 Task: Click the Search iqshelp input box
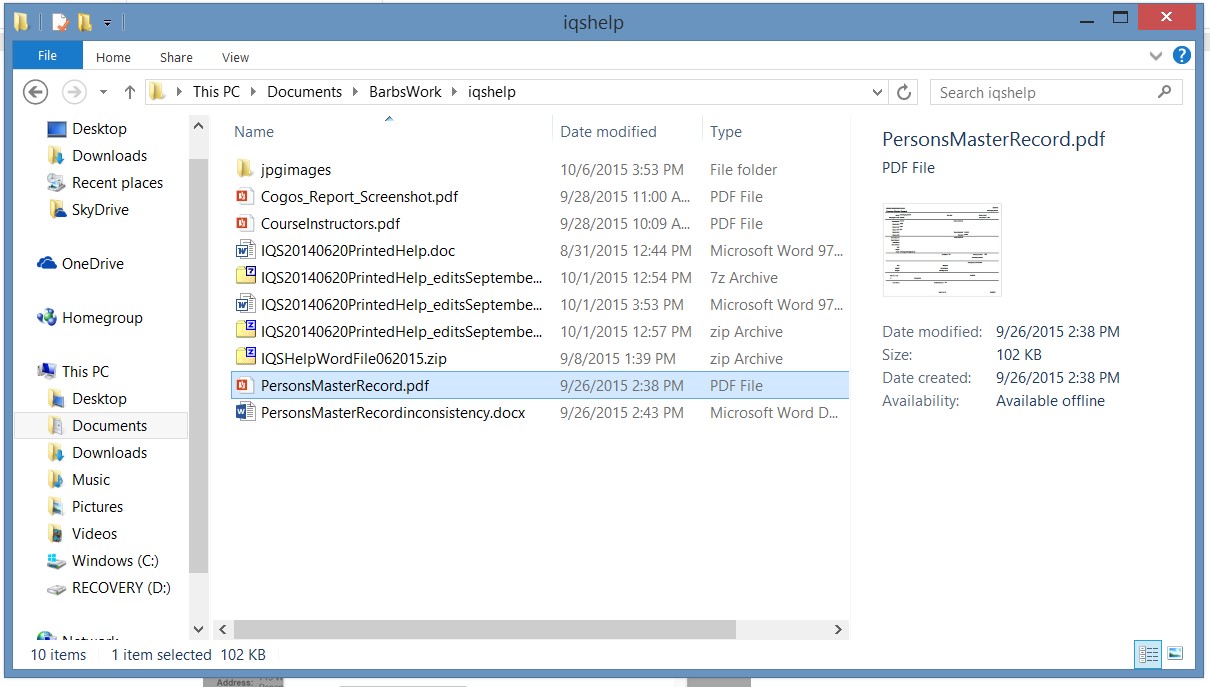pyautogui.click(x=1045, y=92)
